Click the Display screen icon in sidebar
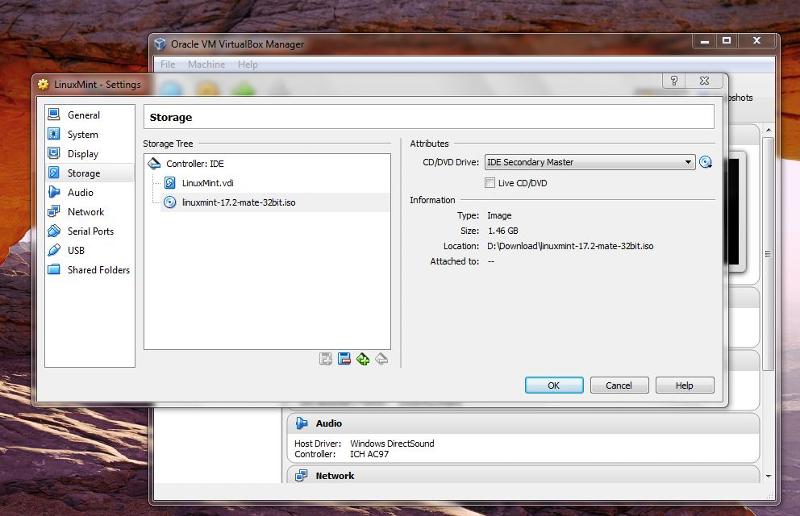This screenshot has width=800, height=516. (54, 153)
